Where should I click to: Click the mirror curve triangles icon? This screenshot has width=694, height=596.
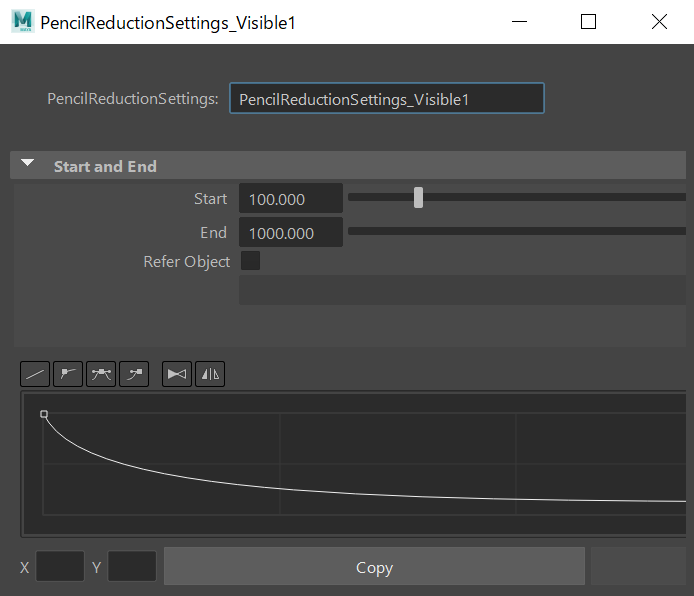(x=210, y=374)
